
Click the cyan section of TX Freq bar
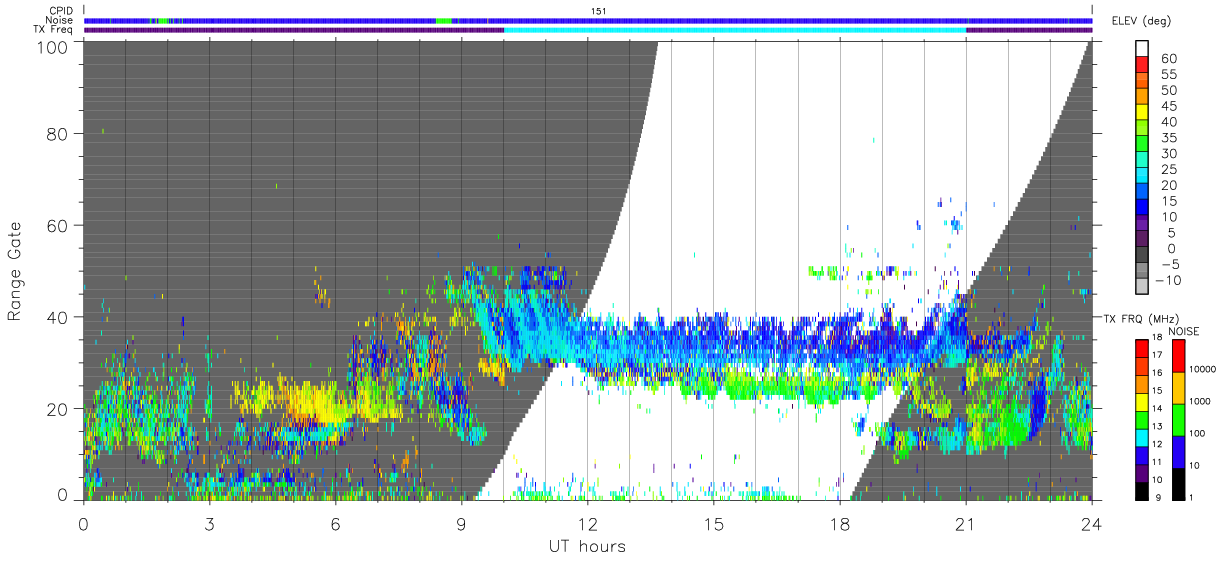tap(735, 29)
